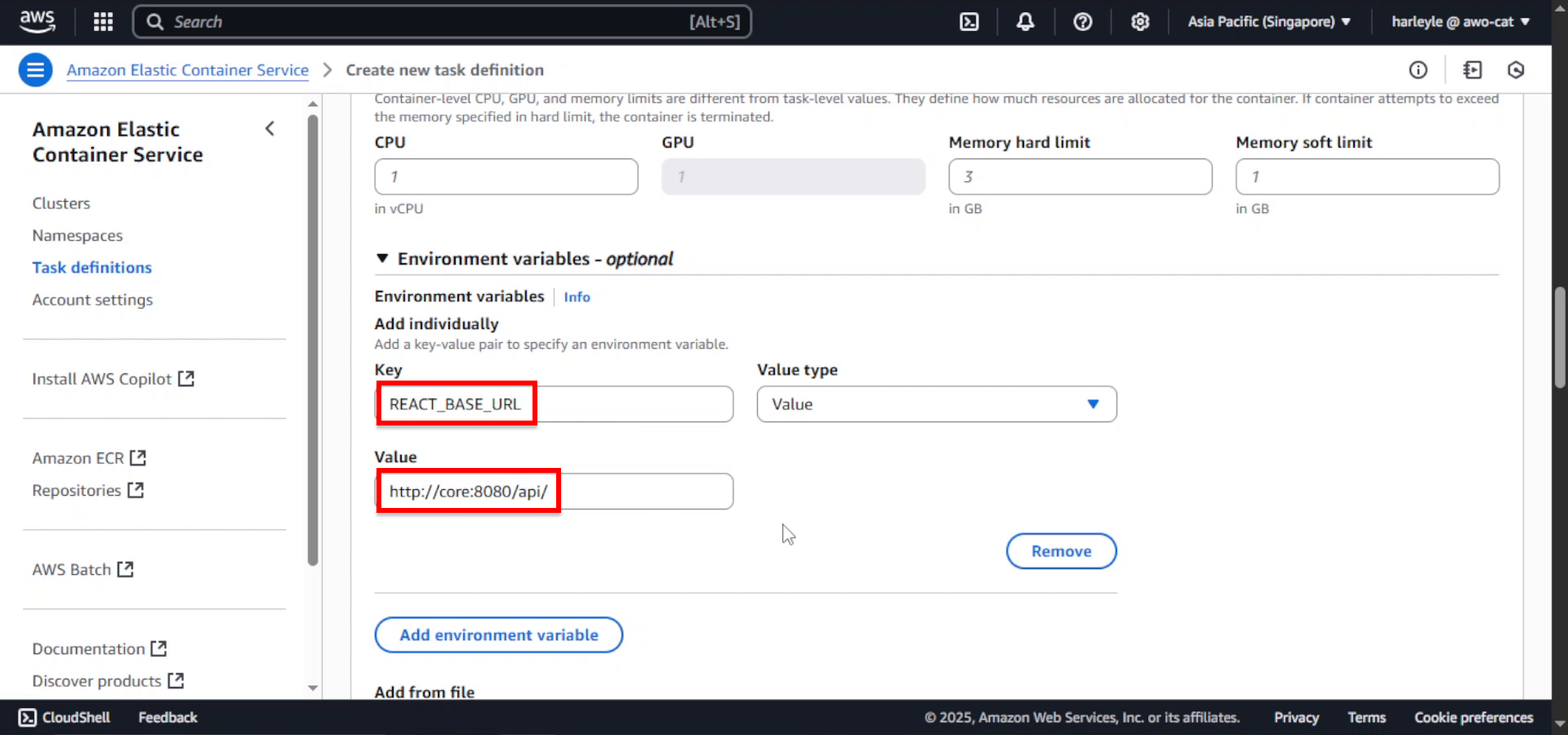Viewport: 1568px width, 735px height.
Task: Open Account settings in the sidebar
Action: 92,300
